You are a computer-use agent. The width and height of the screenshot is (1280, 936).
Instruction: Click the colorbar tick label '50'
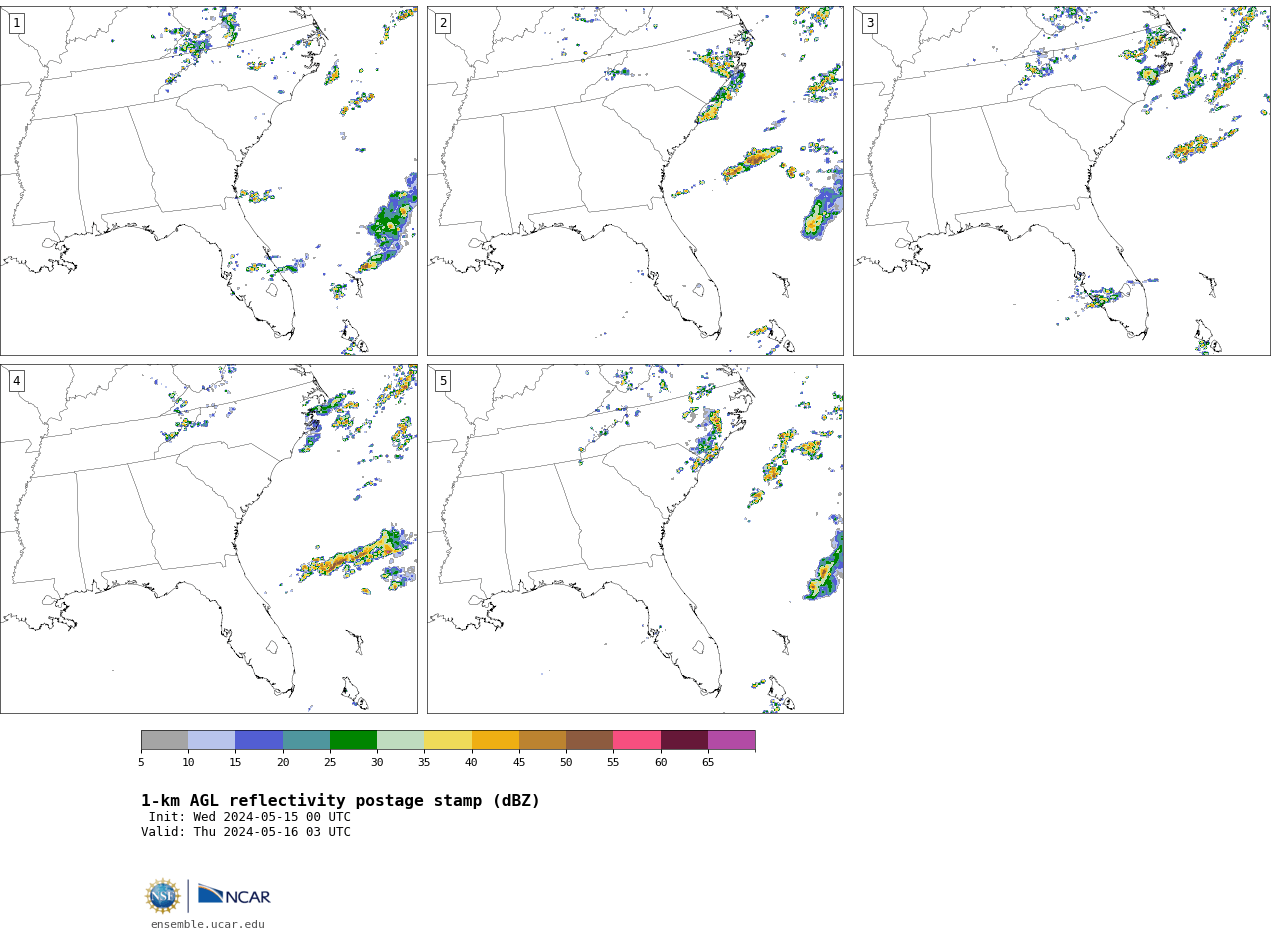(x=566, y=763)
